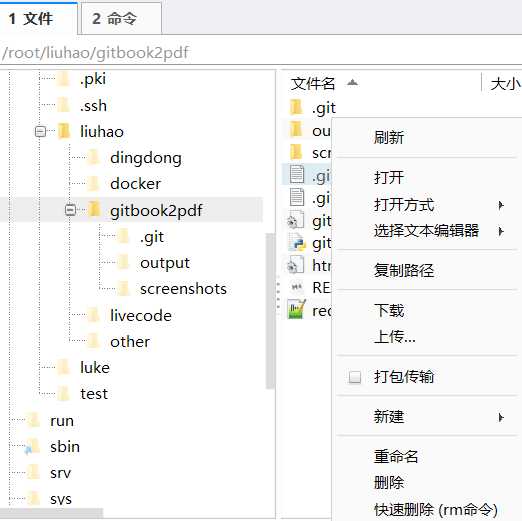Click the .git folder icon in the file list
Viewport: 522px width, 521px height.
pyautogui.click(x=296, y=107)
